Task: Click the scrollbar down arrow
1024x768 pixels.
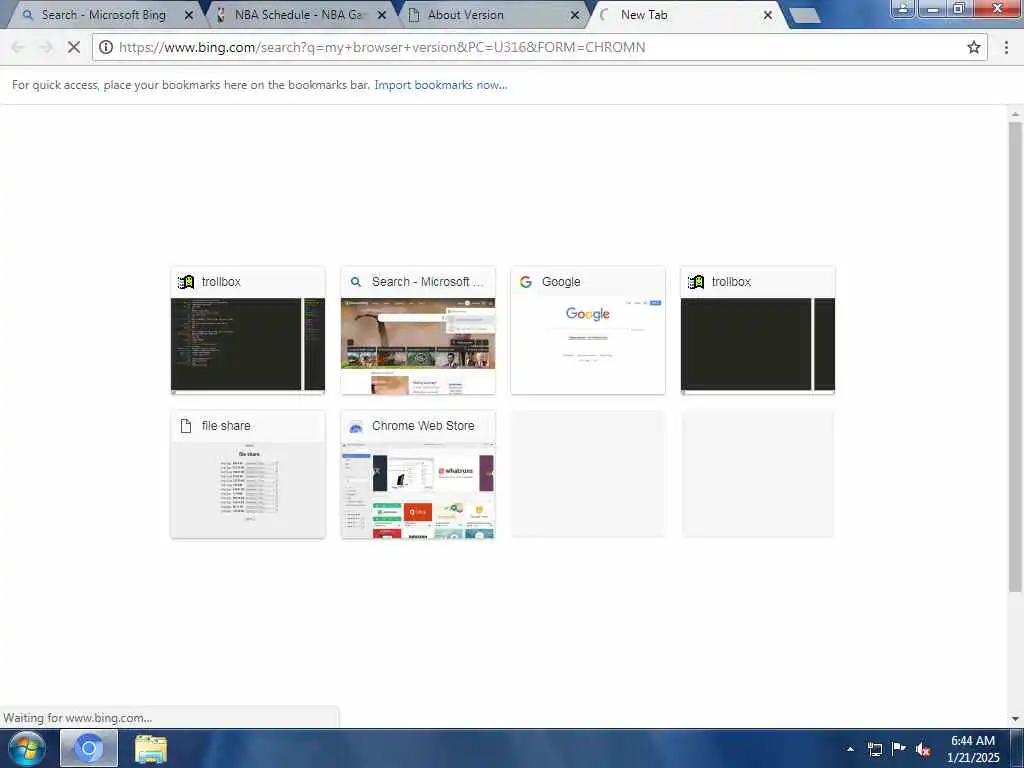Action: pos(1015,719)
